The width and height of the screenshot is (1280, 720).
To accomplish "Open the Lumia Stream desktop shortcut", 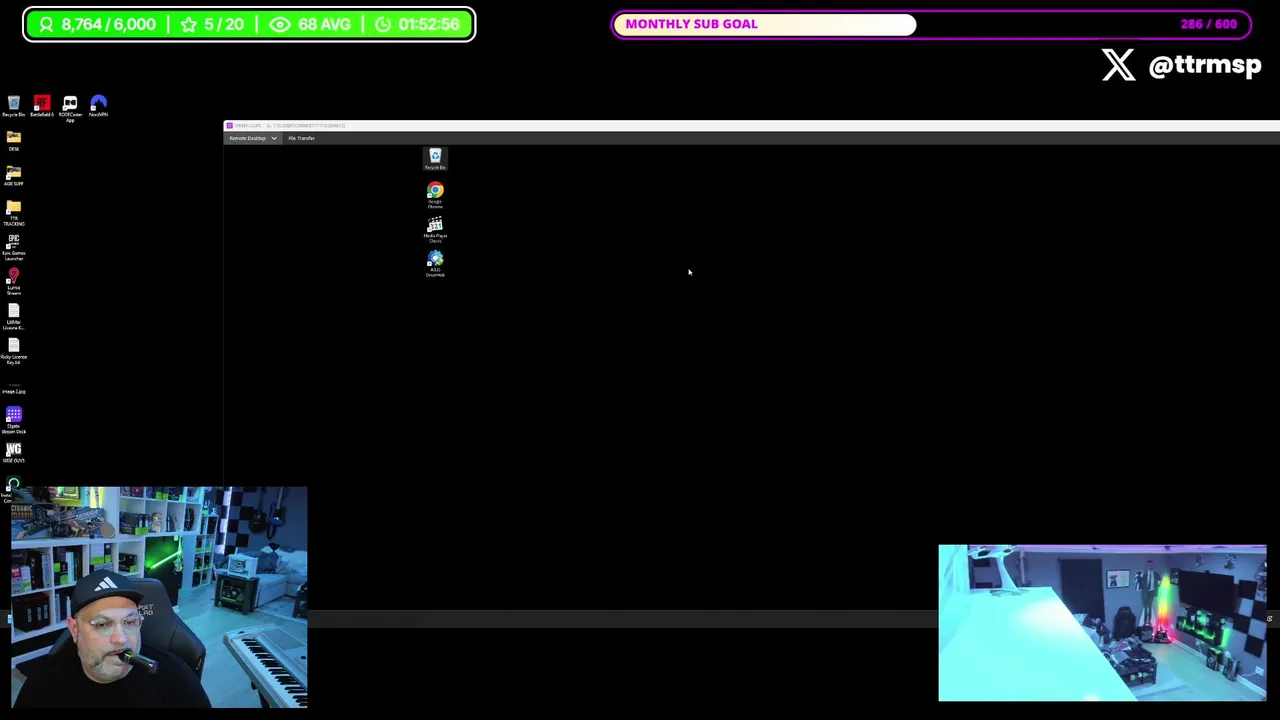I will coord(13,282).
